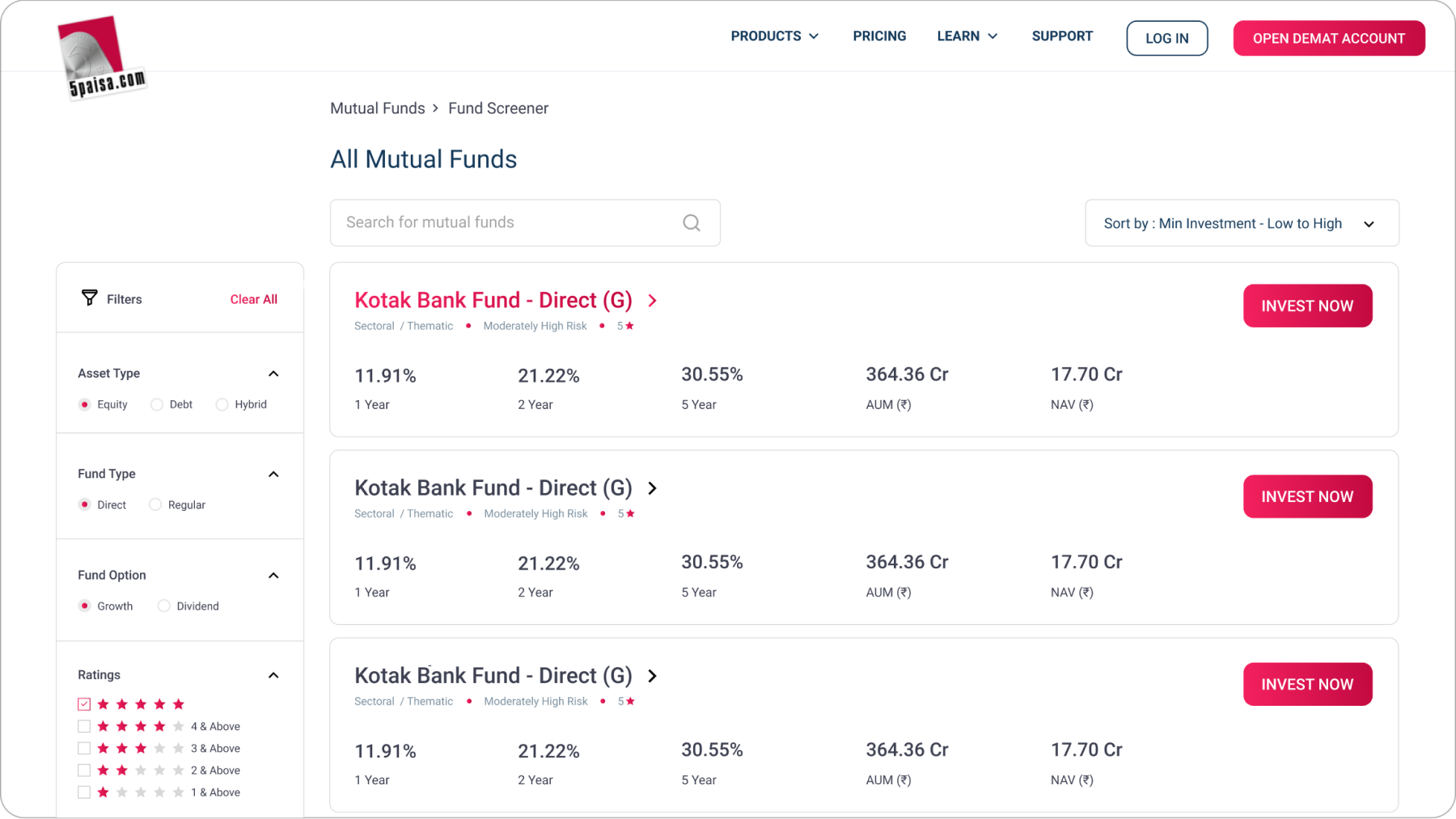Select Regular fund type radio
Image resolution: width=1456 pixels, height=819 pixels.
pyautogui.click(x=155, y=504)
